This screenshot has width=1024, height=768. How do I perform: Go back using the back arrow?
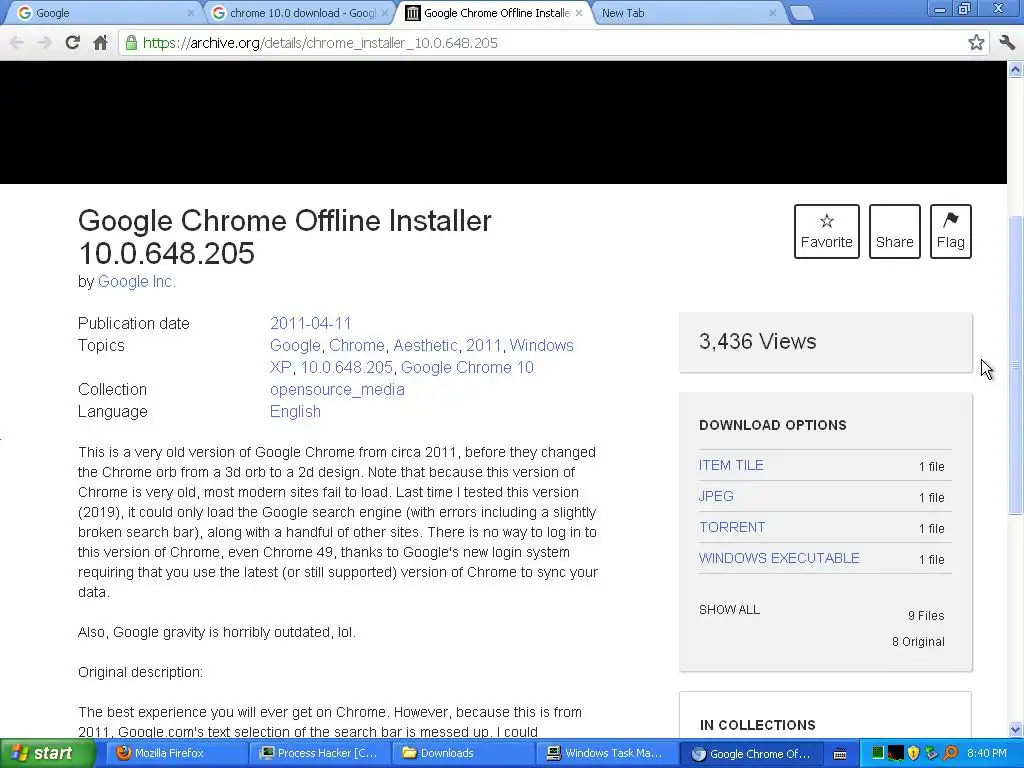coord(16,43)
